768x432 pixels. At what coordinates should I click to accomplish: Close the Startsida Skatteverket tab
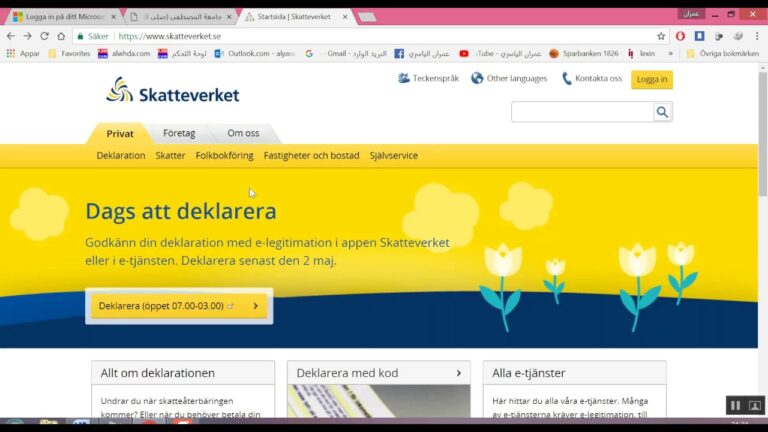pos(345,17)
